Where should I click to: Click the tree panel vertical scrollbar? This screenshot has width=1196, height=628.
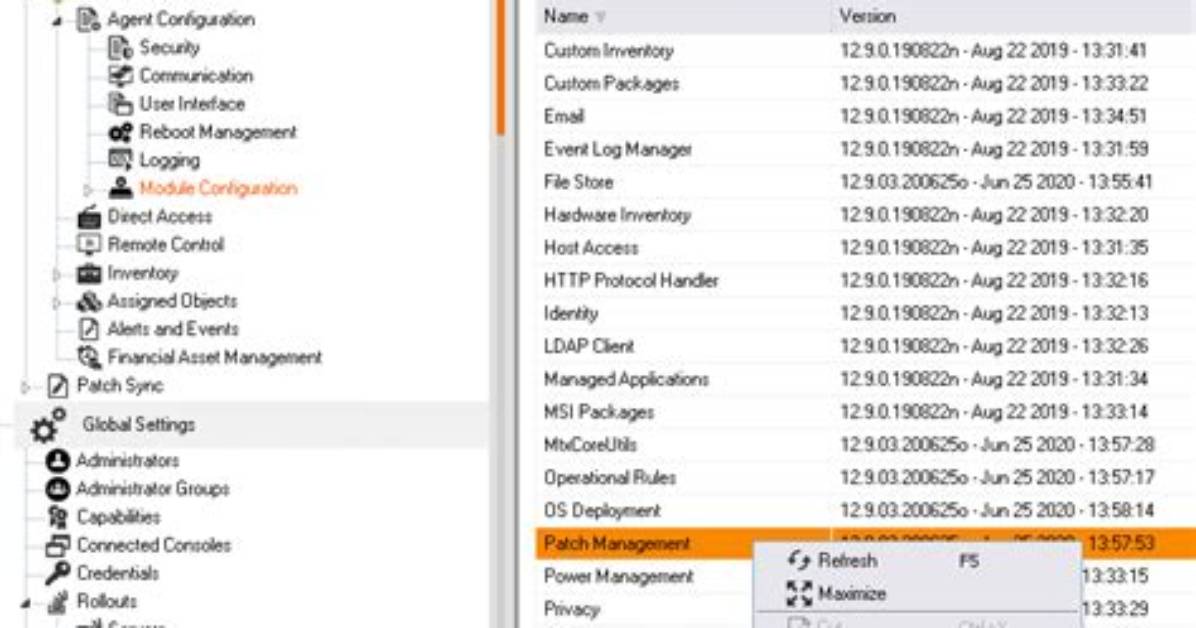coord(500,69)
